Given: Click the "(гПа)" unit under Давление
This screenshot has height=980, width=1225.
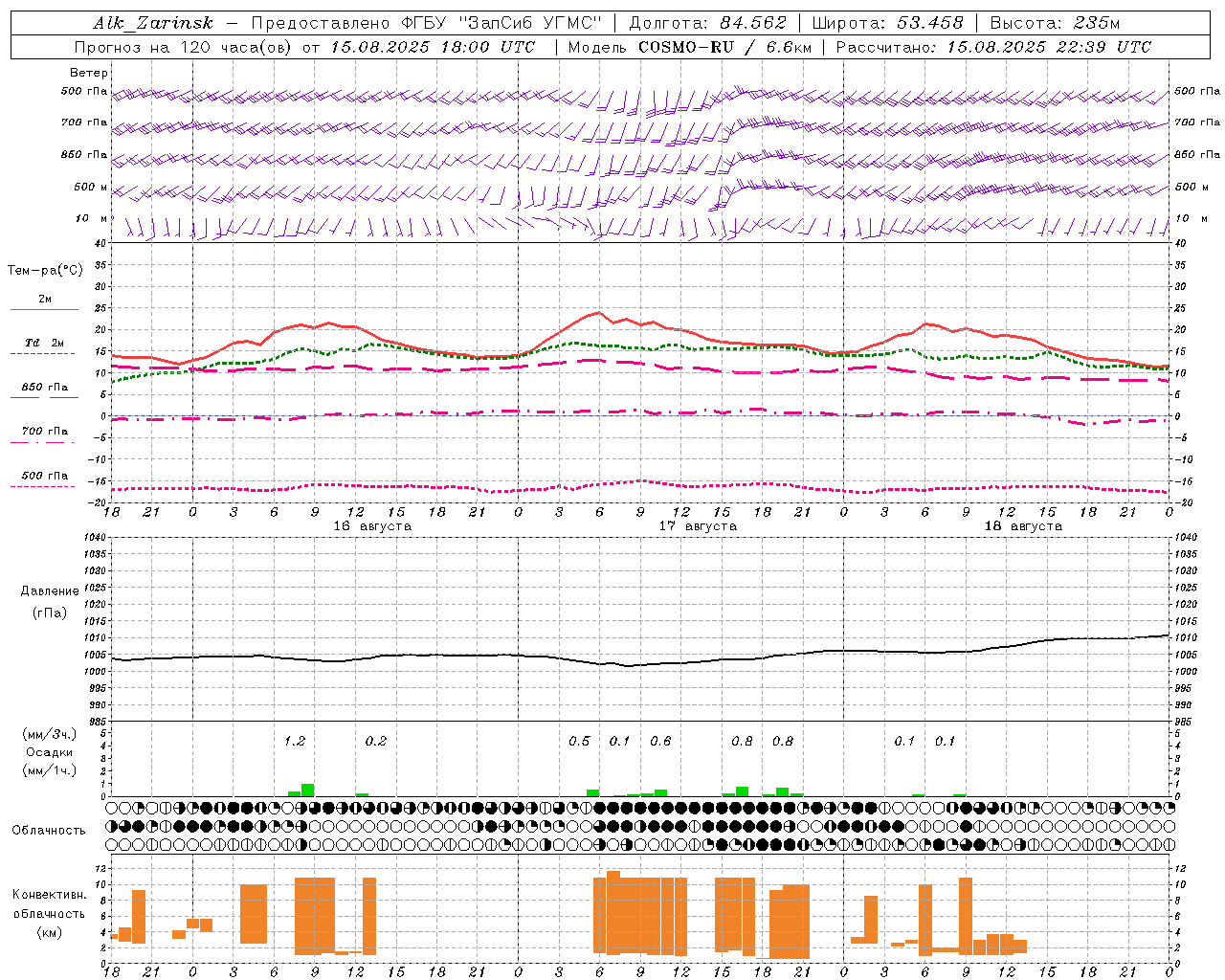Looking at the screenshot, I should pyautogui.click(x=50, y=612).
